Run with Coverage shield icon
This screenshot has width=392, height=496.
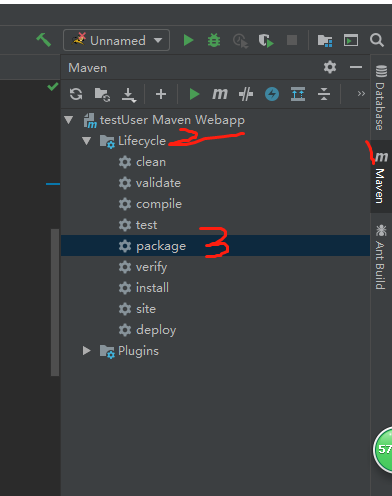pos(266,41)
